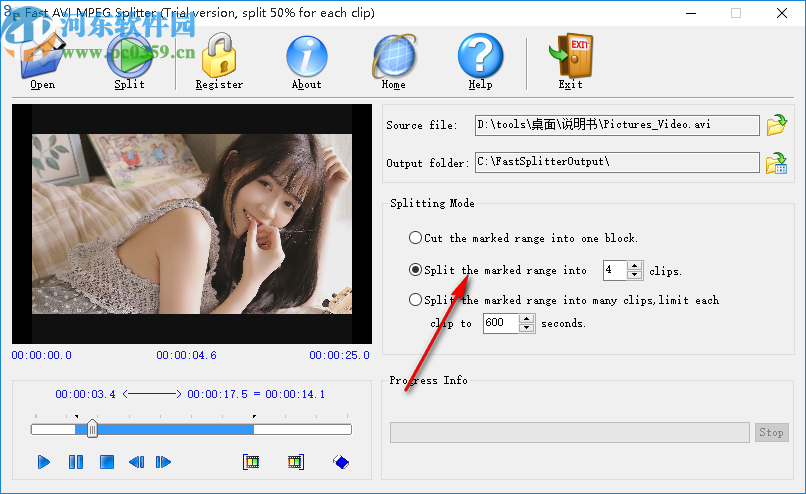Decrease clip seconds limit spinner
The image size is (806, 494).
click(527, 327)
